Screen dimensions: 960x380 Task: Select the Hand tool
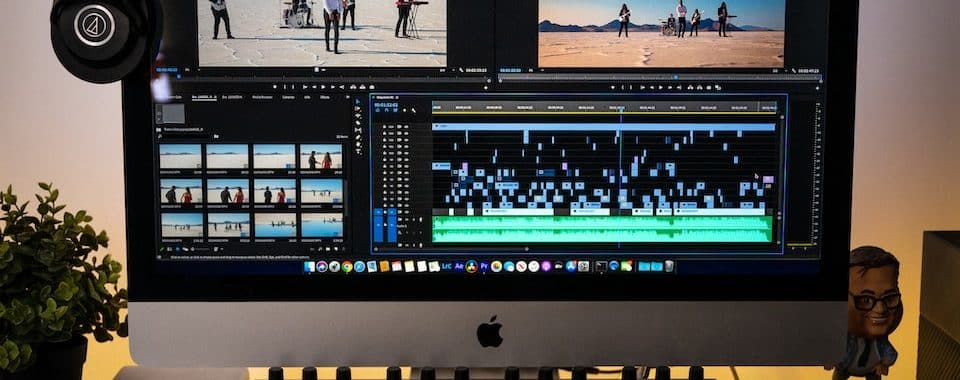tap(358, 144)
